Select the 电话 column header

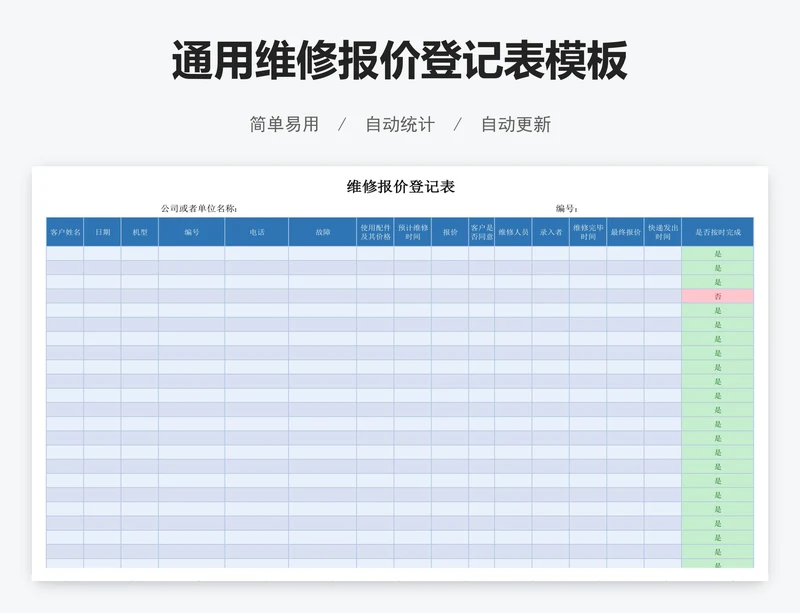point(257,232)
